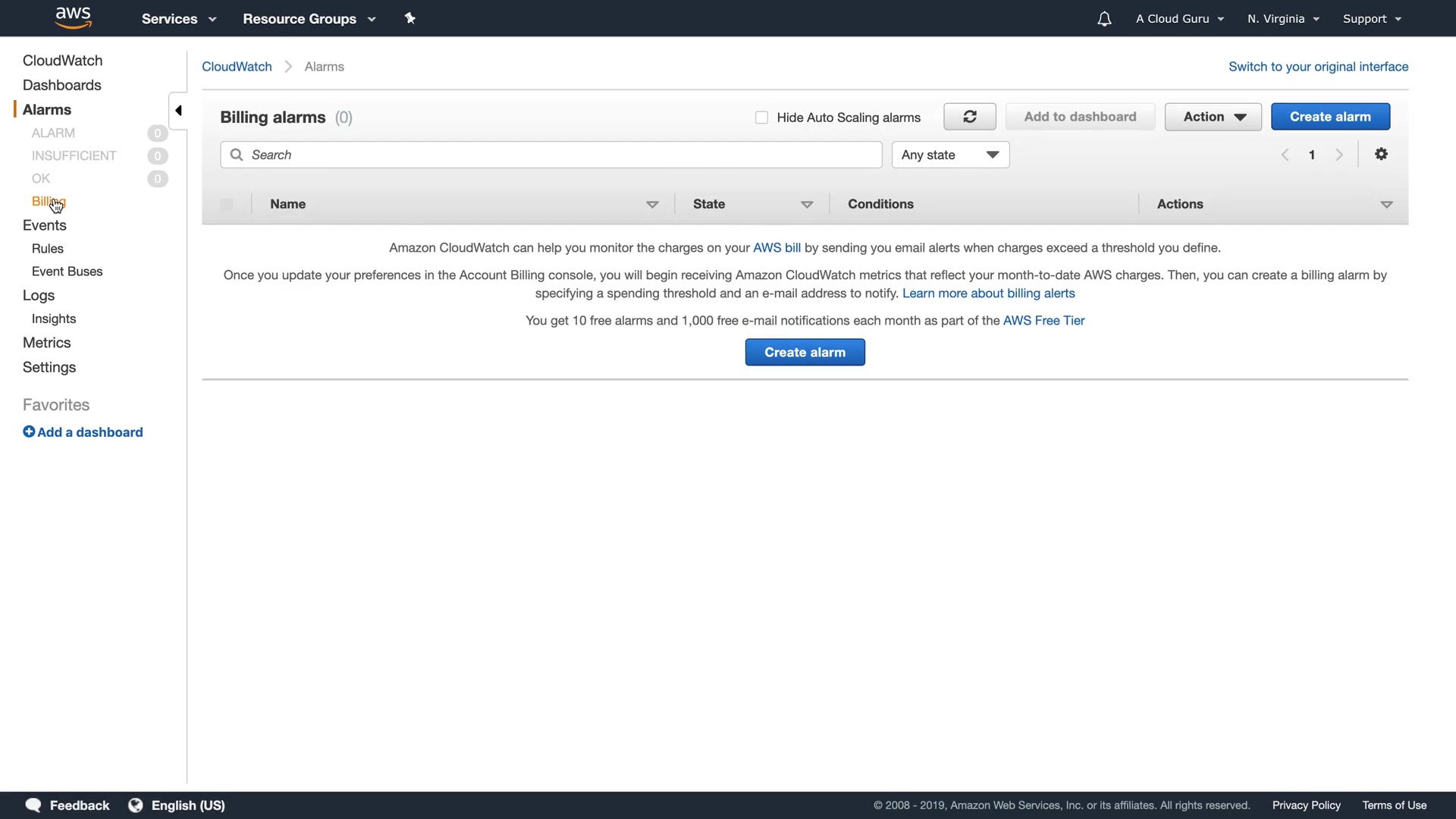Open the Services menu
Screen dimensions: 1456x819
(x=178, y=19)
